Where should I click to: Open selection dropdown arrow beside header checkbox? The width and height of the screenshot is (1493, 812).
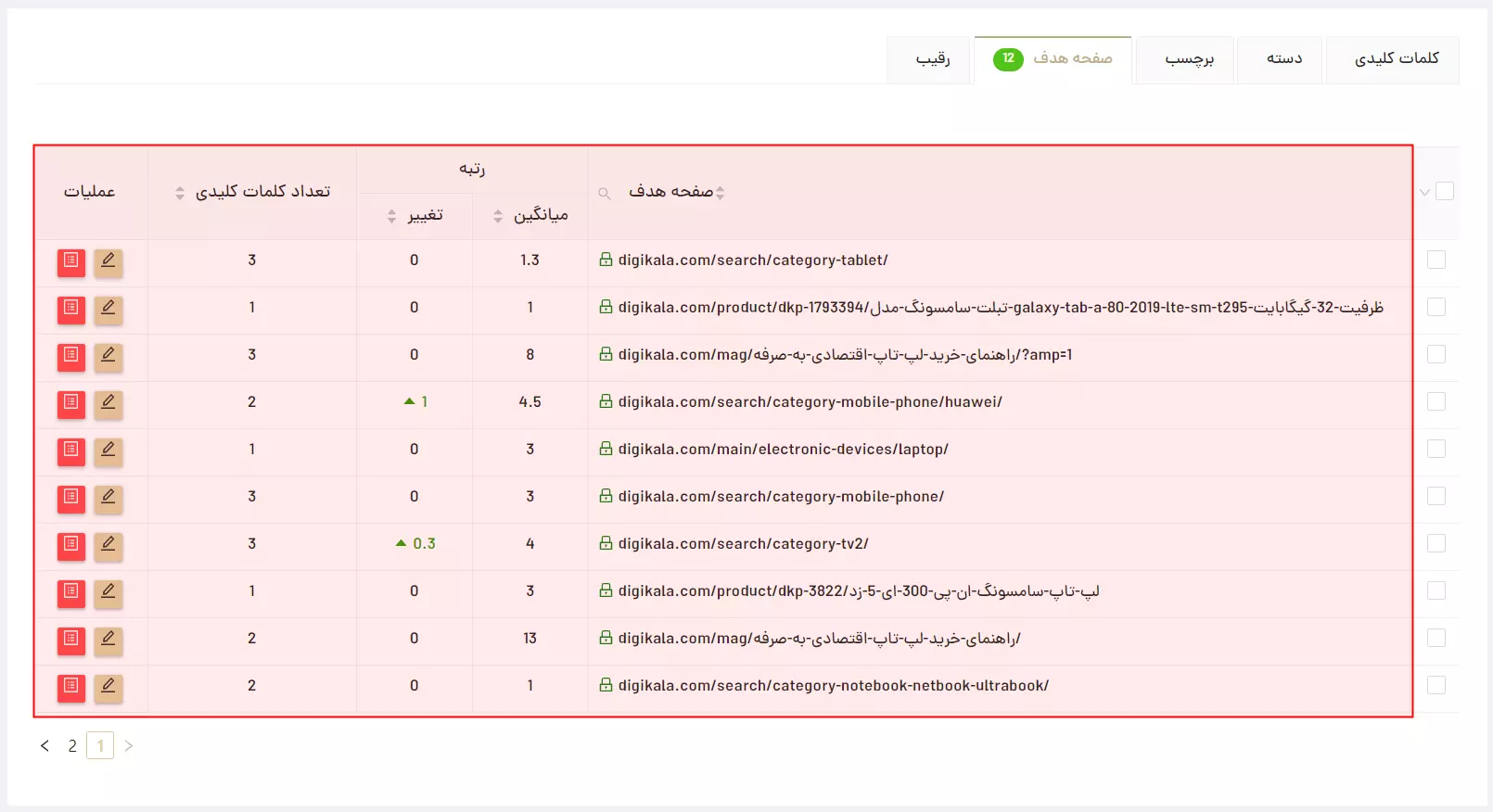click(x=1424, y=192)
